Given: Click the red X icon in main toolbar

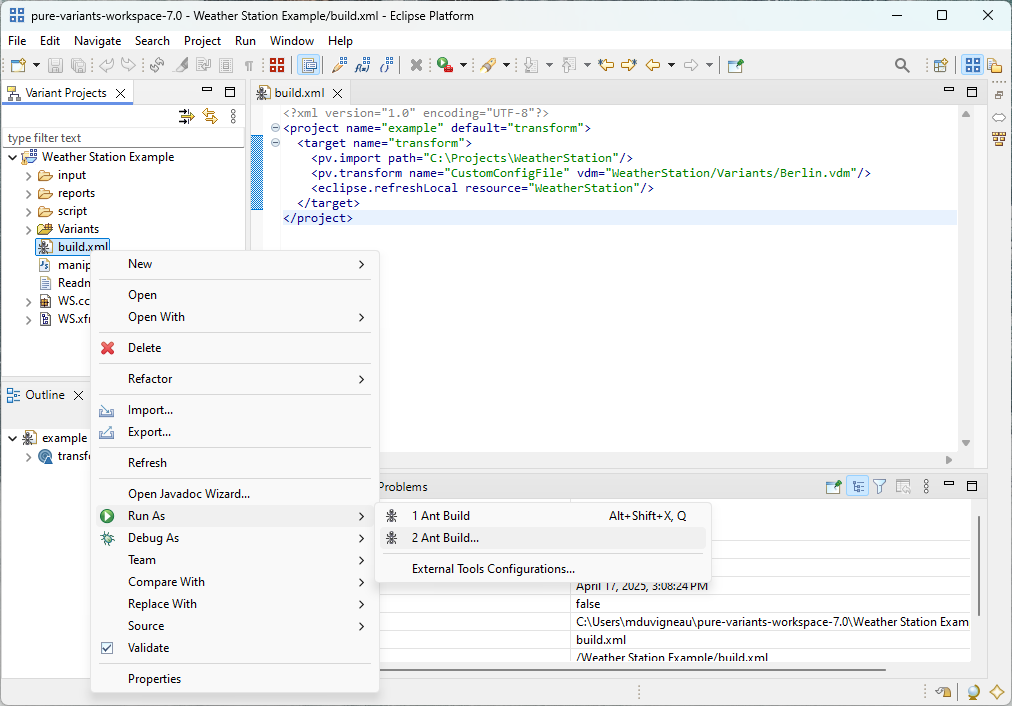Looking at the screenshot, I should point(416,66).
